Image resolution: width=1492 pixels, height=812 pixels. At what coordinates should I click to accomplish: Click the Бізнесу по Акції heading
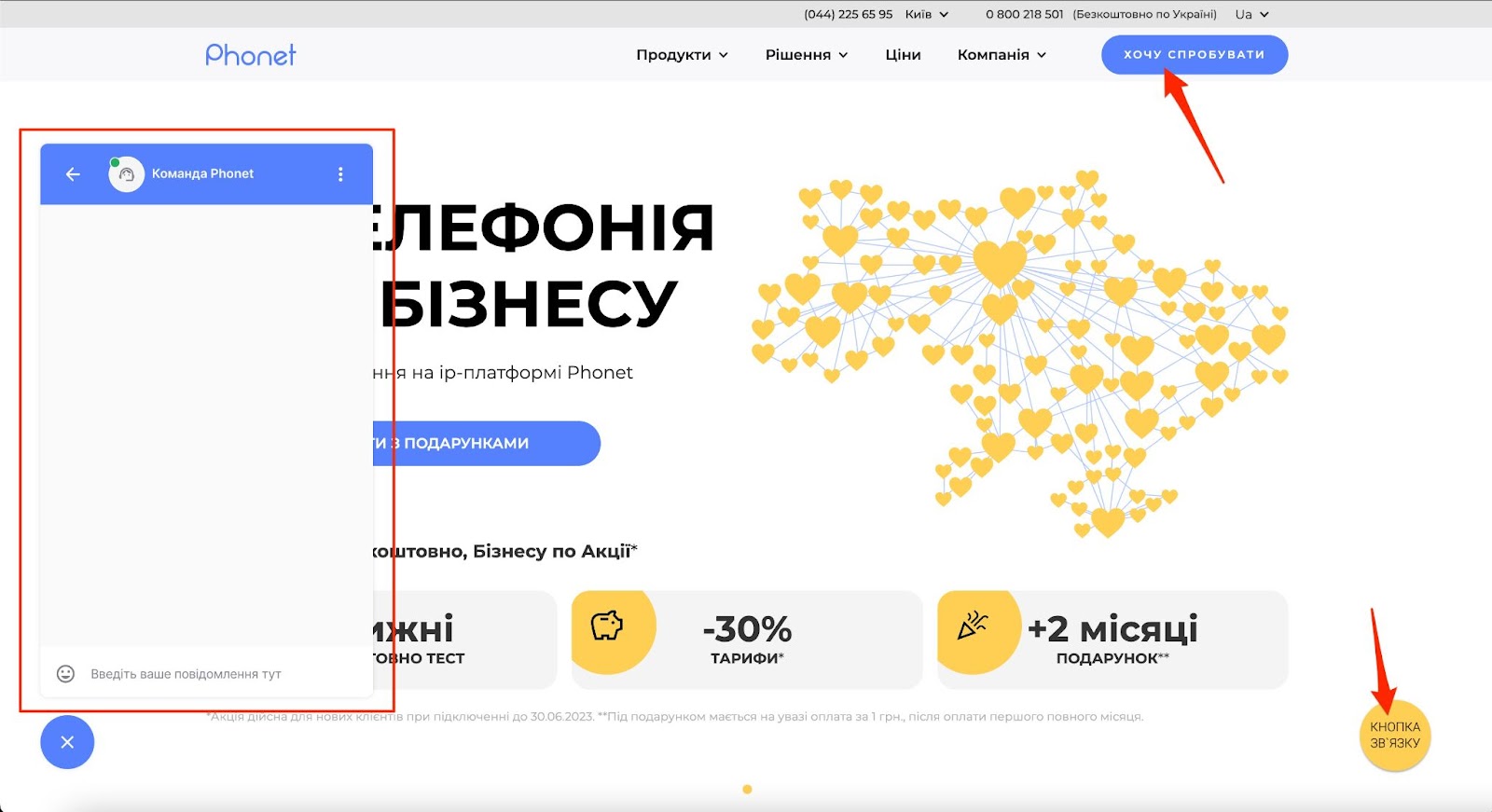tap(555, 552)
